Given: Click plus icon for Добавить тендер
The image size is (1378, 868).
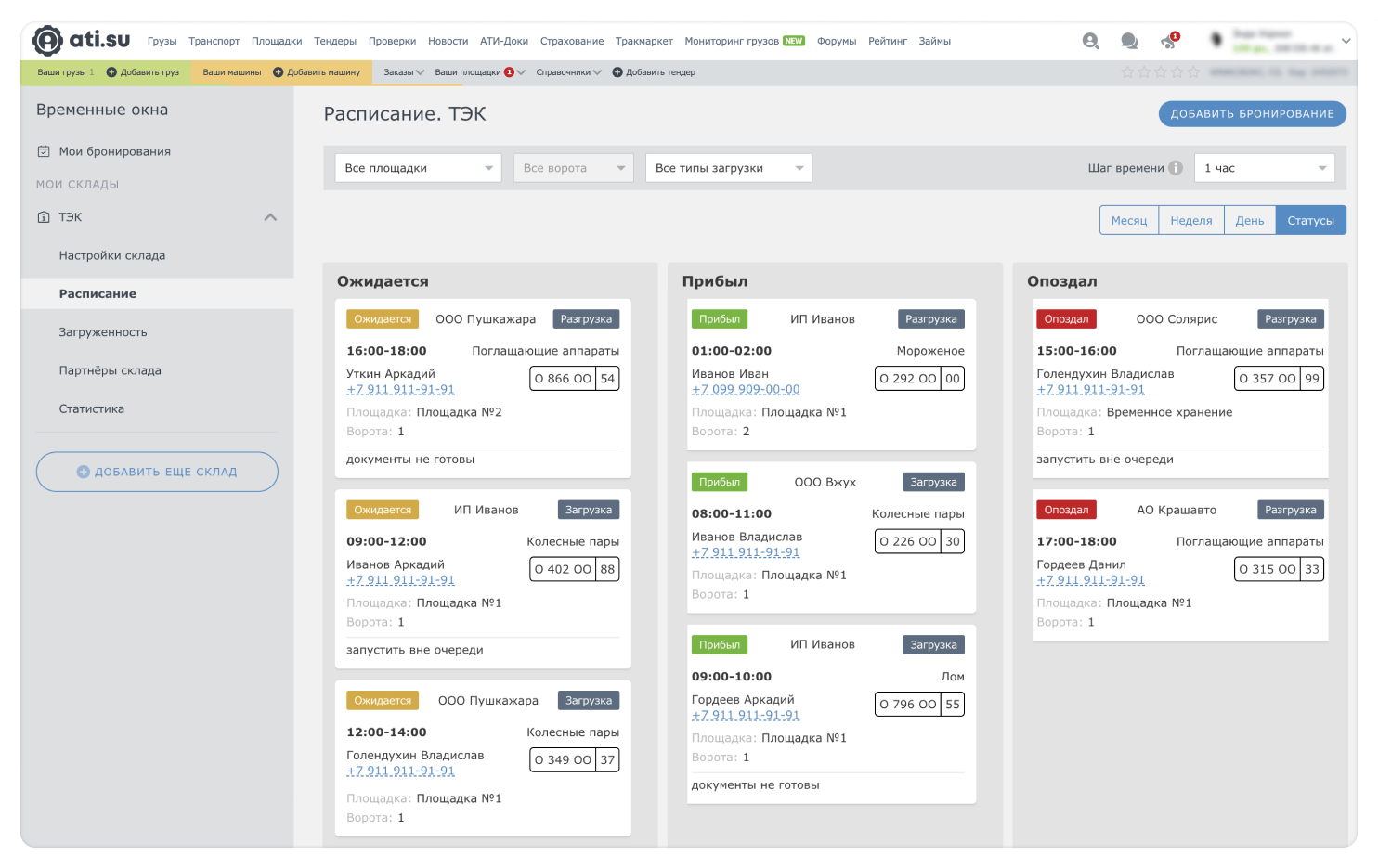Looking at the screenshot, I should (617, 72).
